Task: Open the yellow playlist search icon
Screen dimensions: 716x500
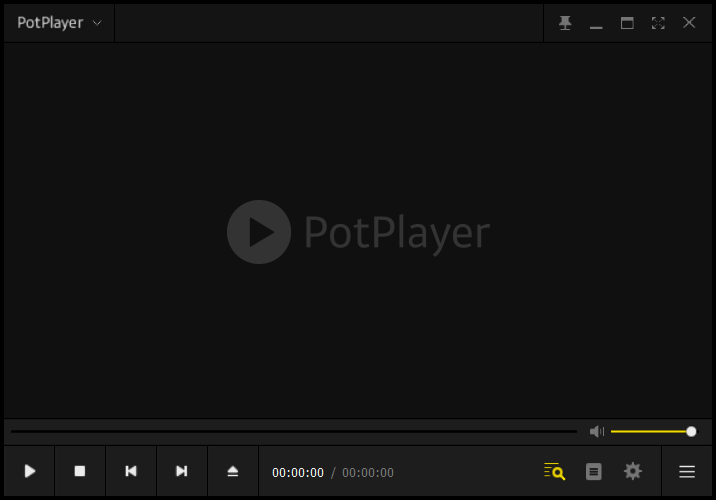Action: click(x=554, y=471)
